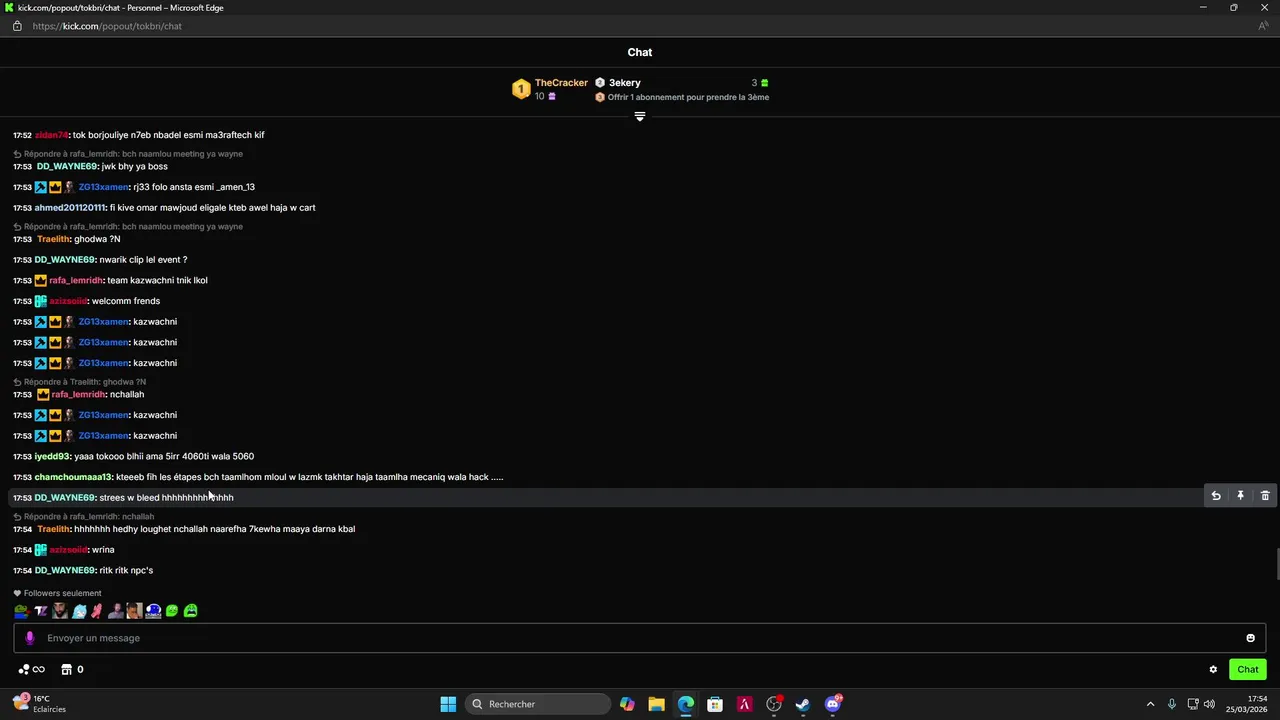The height and width of the screenshot is (720, 1280).
Task: Open the emoji picker in the message box
Action: coord(1250,638)
